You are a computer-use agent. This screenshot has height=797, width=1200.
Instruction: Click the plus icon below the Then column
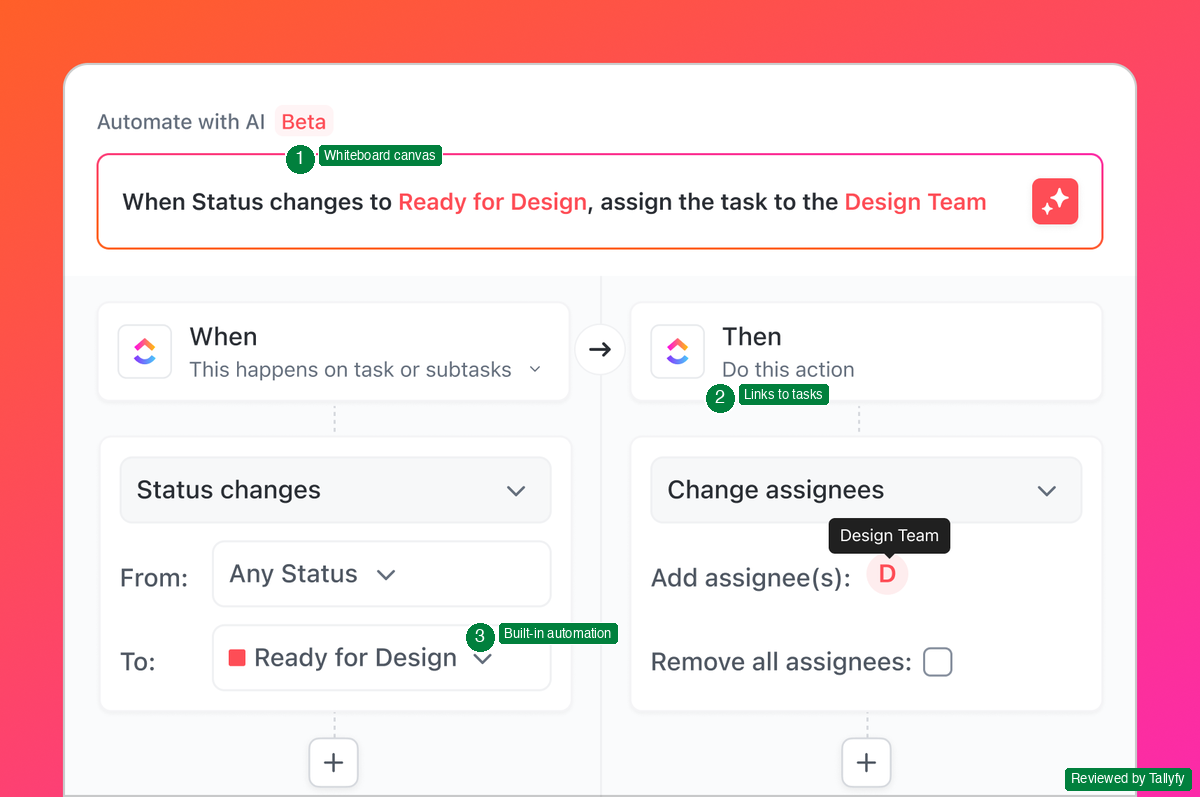(x=866, y=762)
